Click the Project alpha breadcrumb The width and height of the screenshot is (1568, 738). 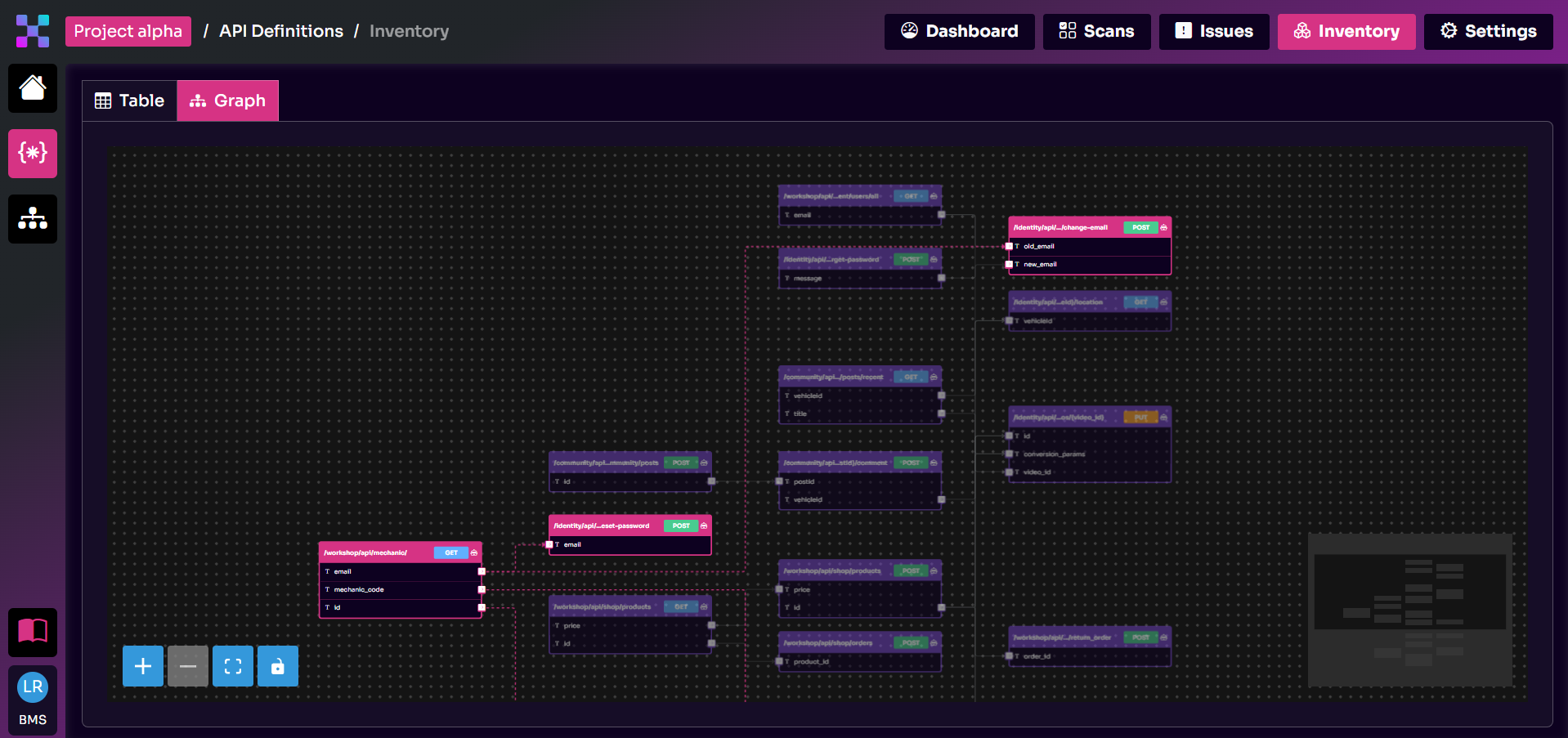pyautogui.click(x=128, y=31)
